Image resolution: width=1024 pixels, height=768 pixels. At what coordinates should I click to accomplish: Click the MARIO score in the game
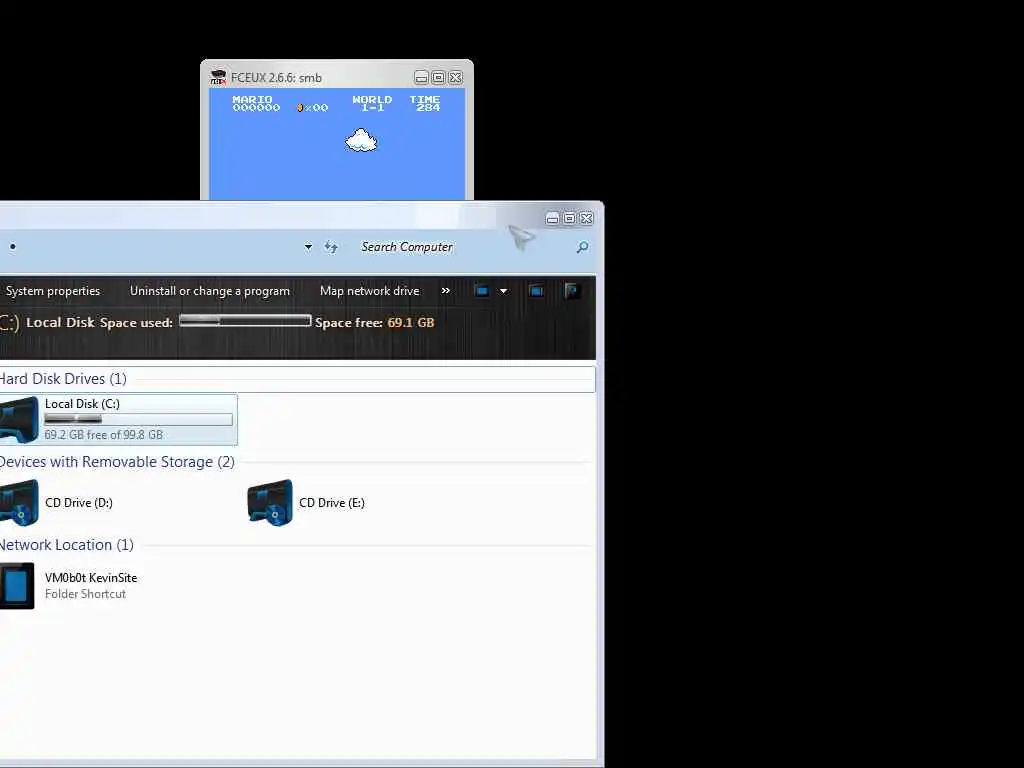[x=256, y=103]
